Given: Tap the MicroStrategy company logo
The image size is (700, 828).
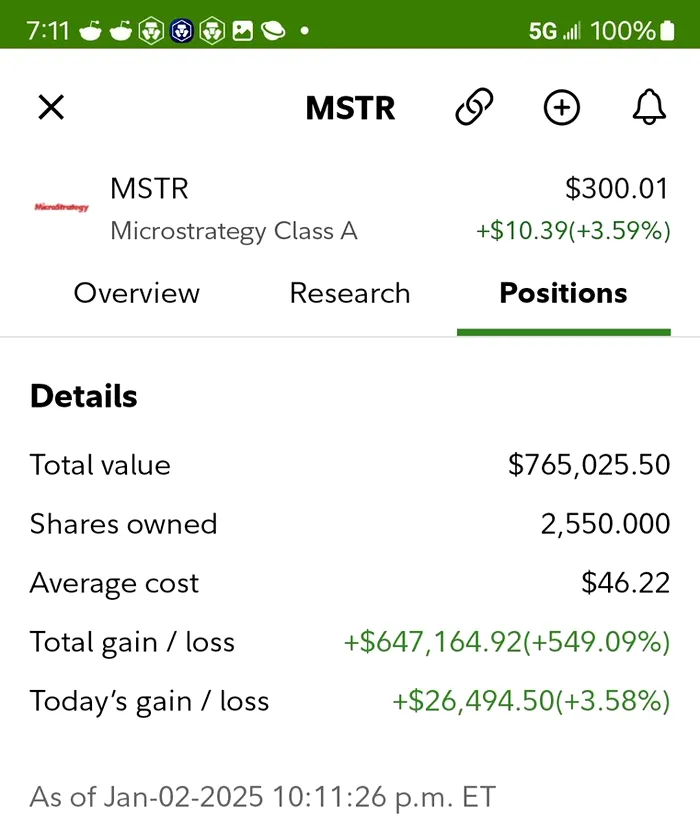Looking at the screenshot, I should [62, 207].
